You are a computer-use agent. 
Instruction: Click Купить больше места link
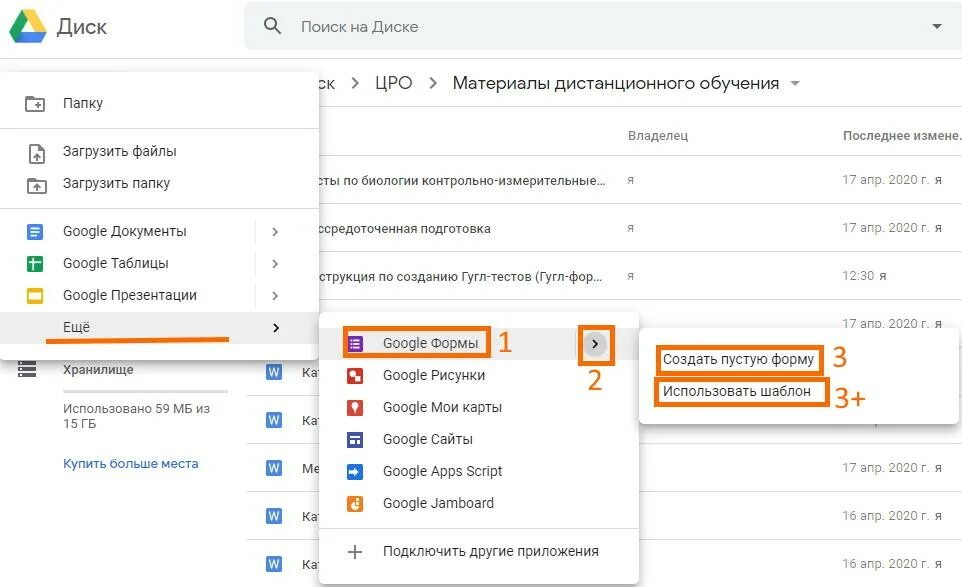pyautogui.click(x=131, y=464)
